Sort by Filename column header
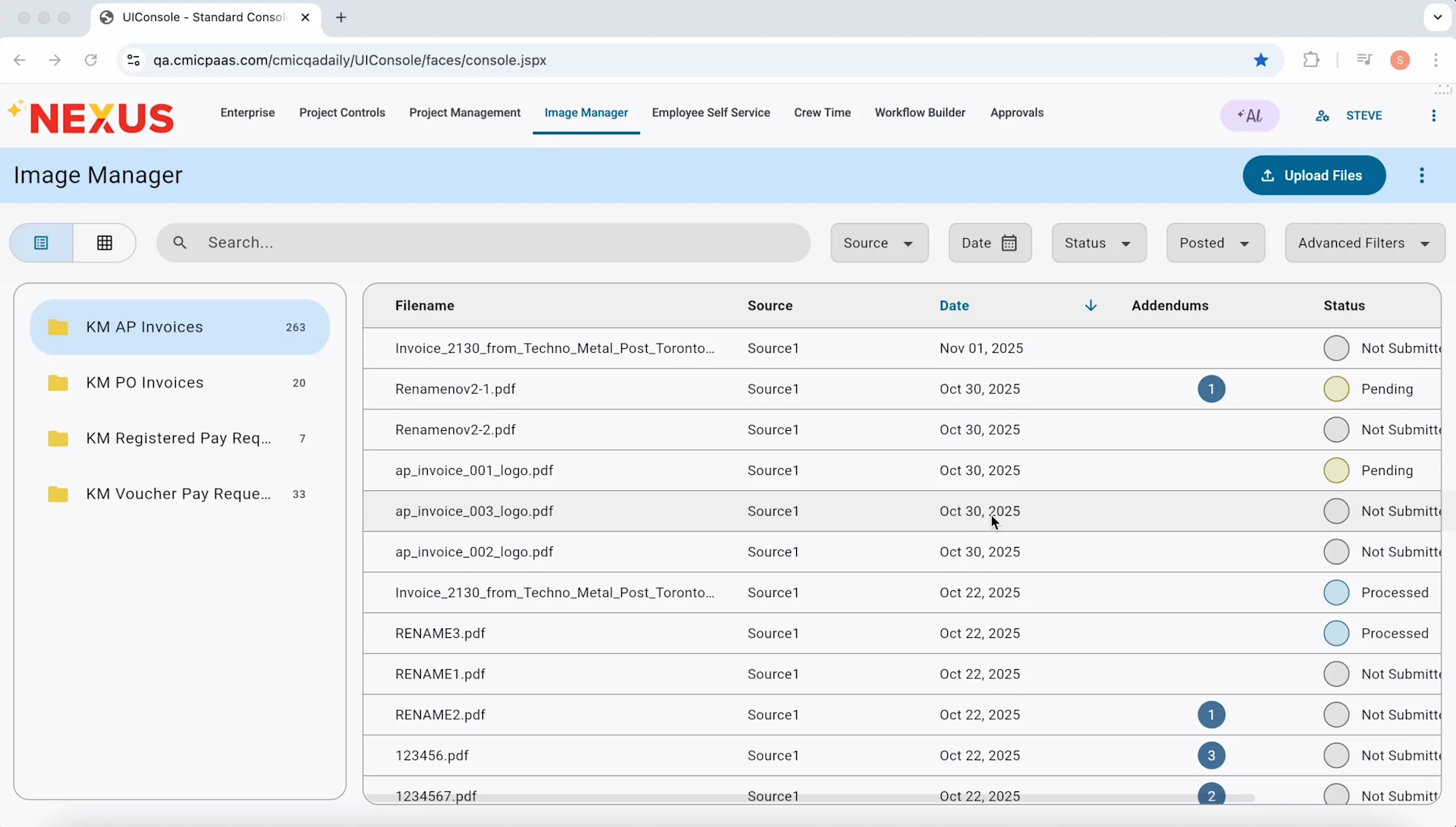 425,306
